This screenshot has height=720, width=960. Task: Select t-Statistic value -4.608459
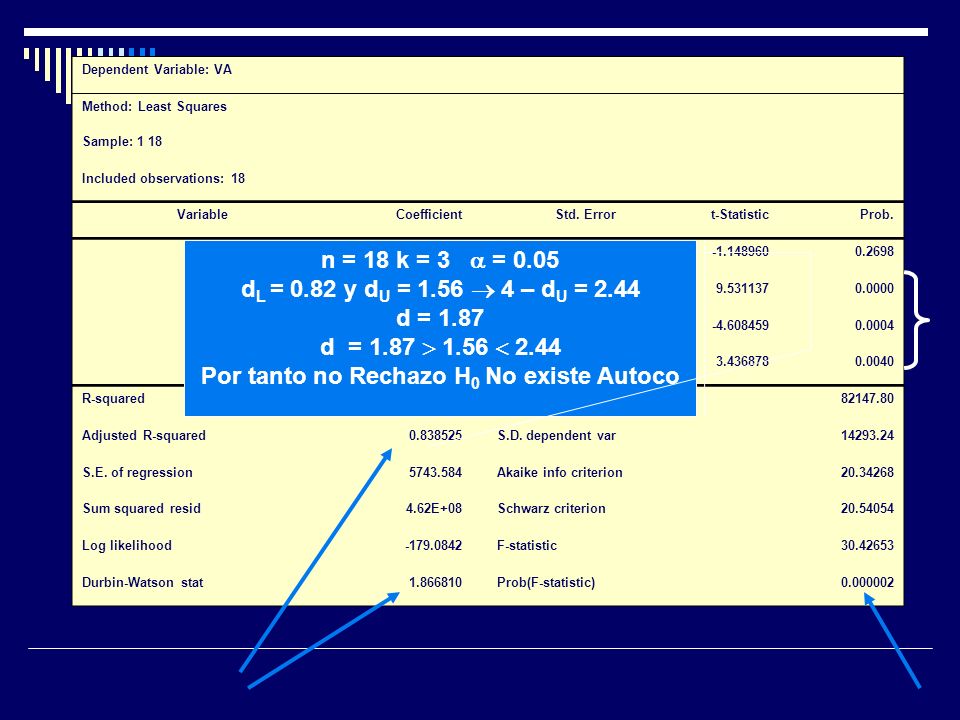pos(740,325)
